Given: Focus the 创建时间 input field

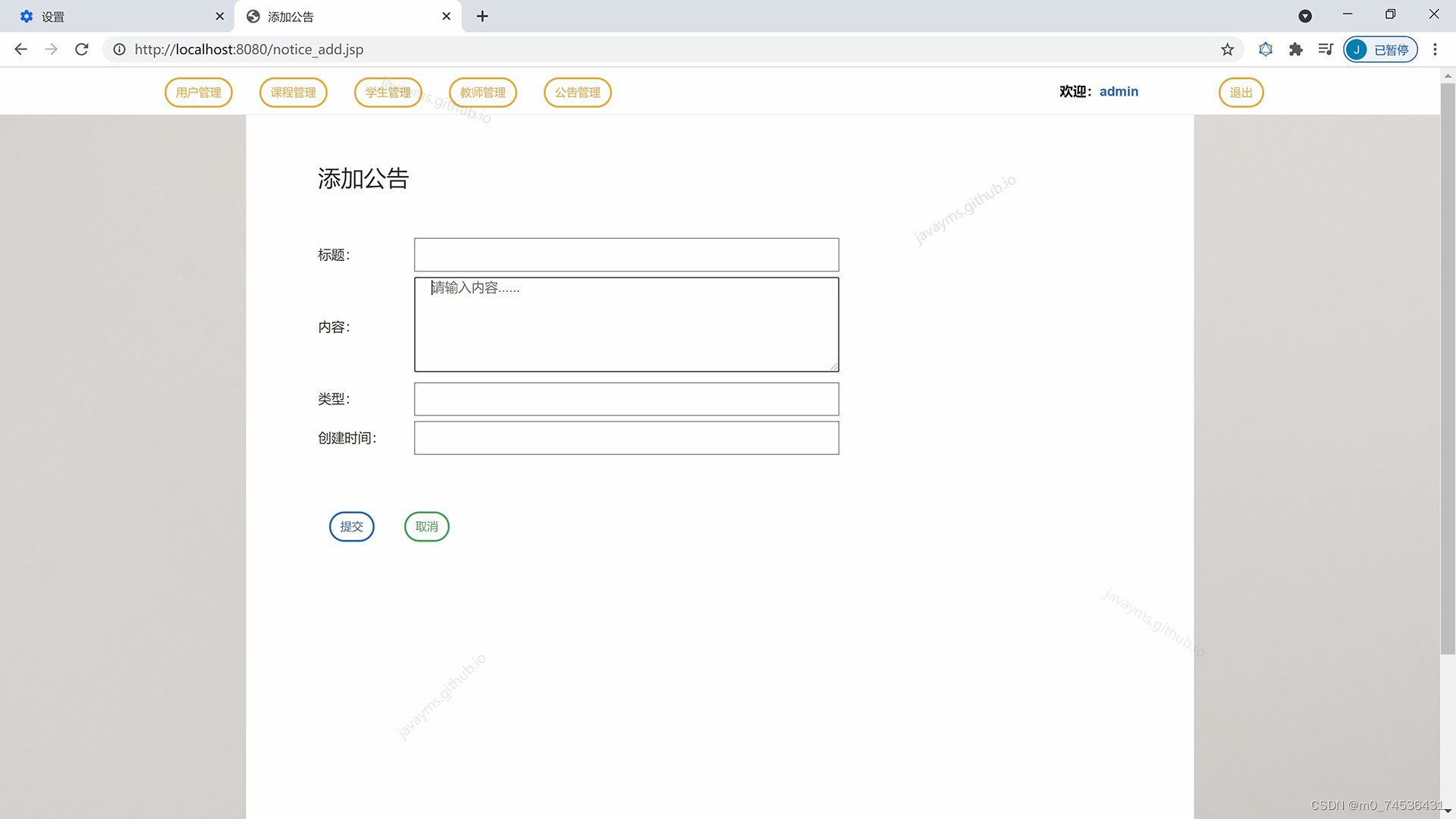Looking at the screenshot, I should [626, 438].
